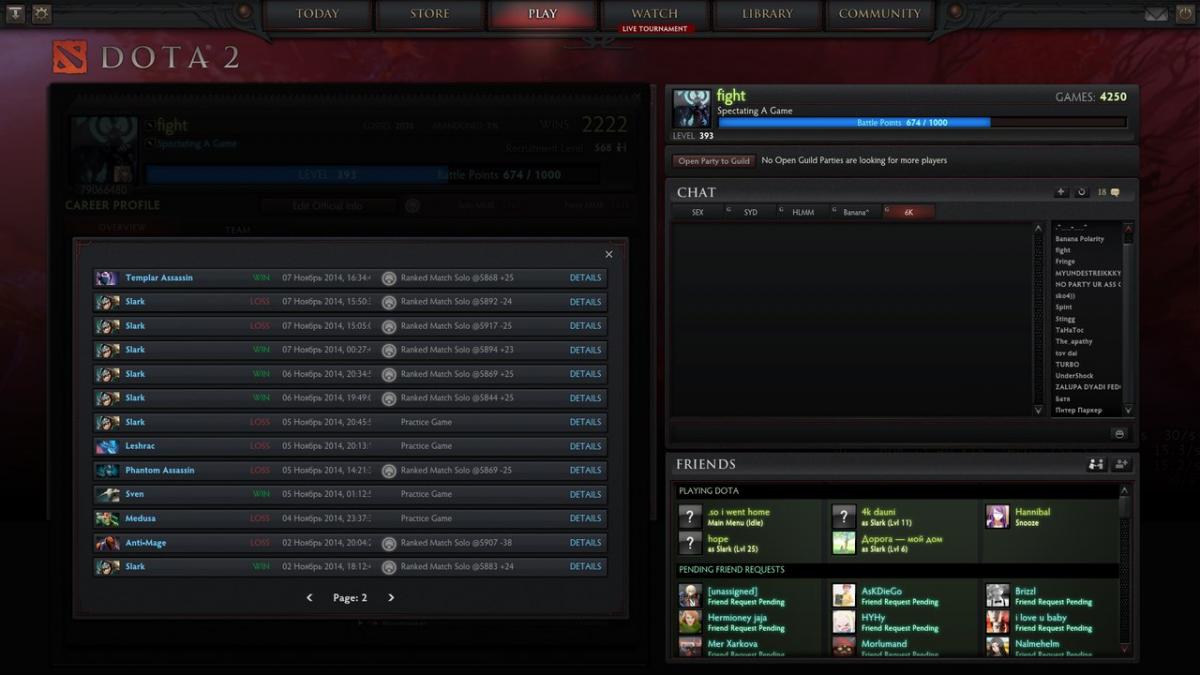
Task: Switch to SYD chat channel tab
Action: (x=750, y=212)
